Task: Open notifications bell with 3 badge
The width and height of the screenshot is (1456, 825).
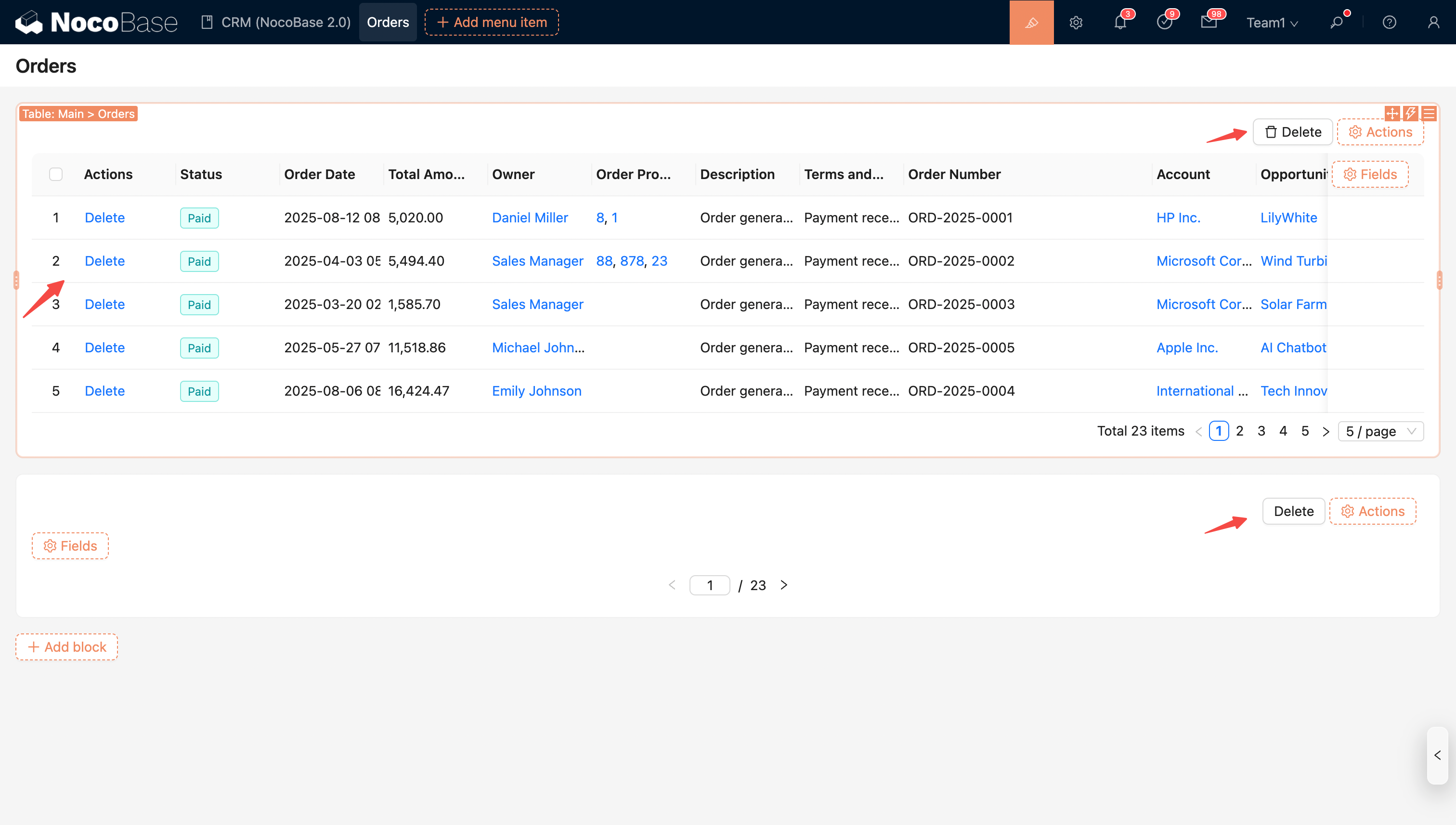Action: (1120, 23)
